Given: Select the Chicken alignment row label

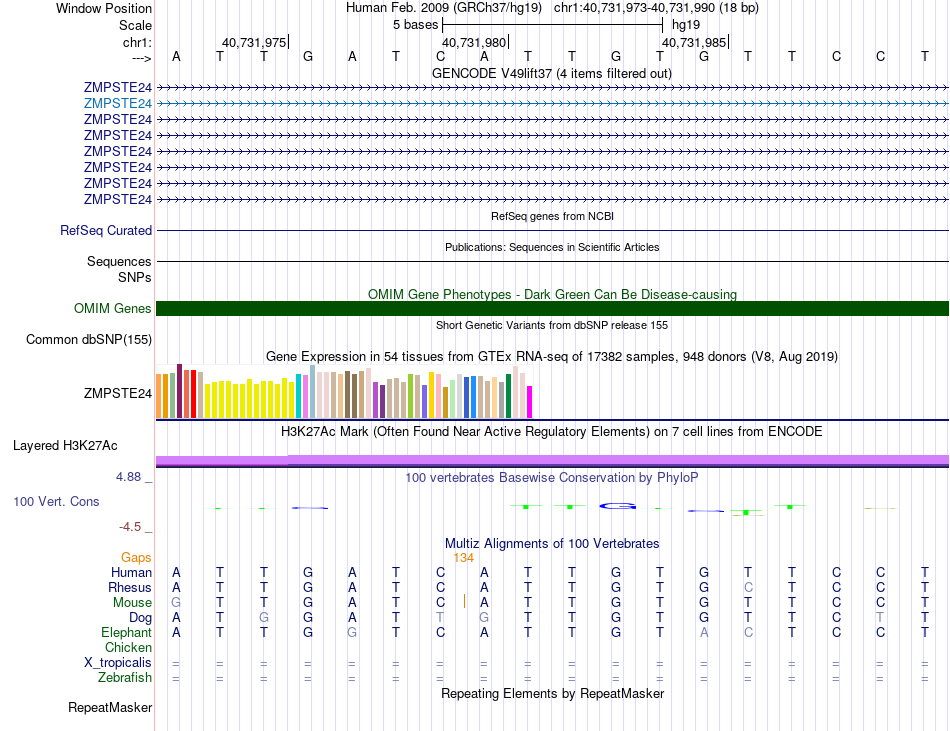Looking at the screenshot, I should pyautogui.click(x=128, y=647).
